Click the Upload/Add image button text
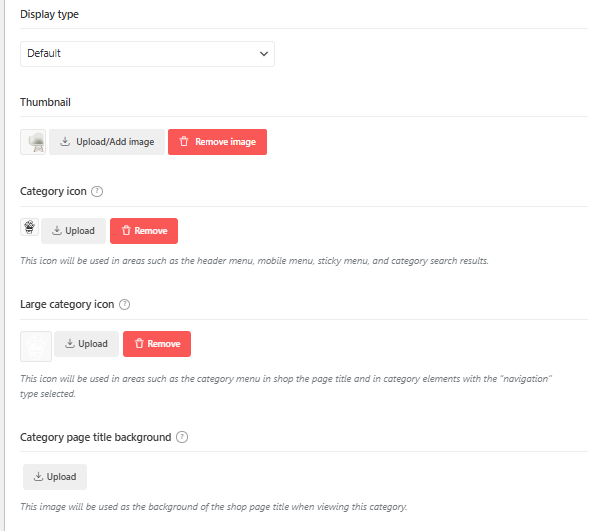The image size is (603, 531). pos(115,142)
